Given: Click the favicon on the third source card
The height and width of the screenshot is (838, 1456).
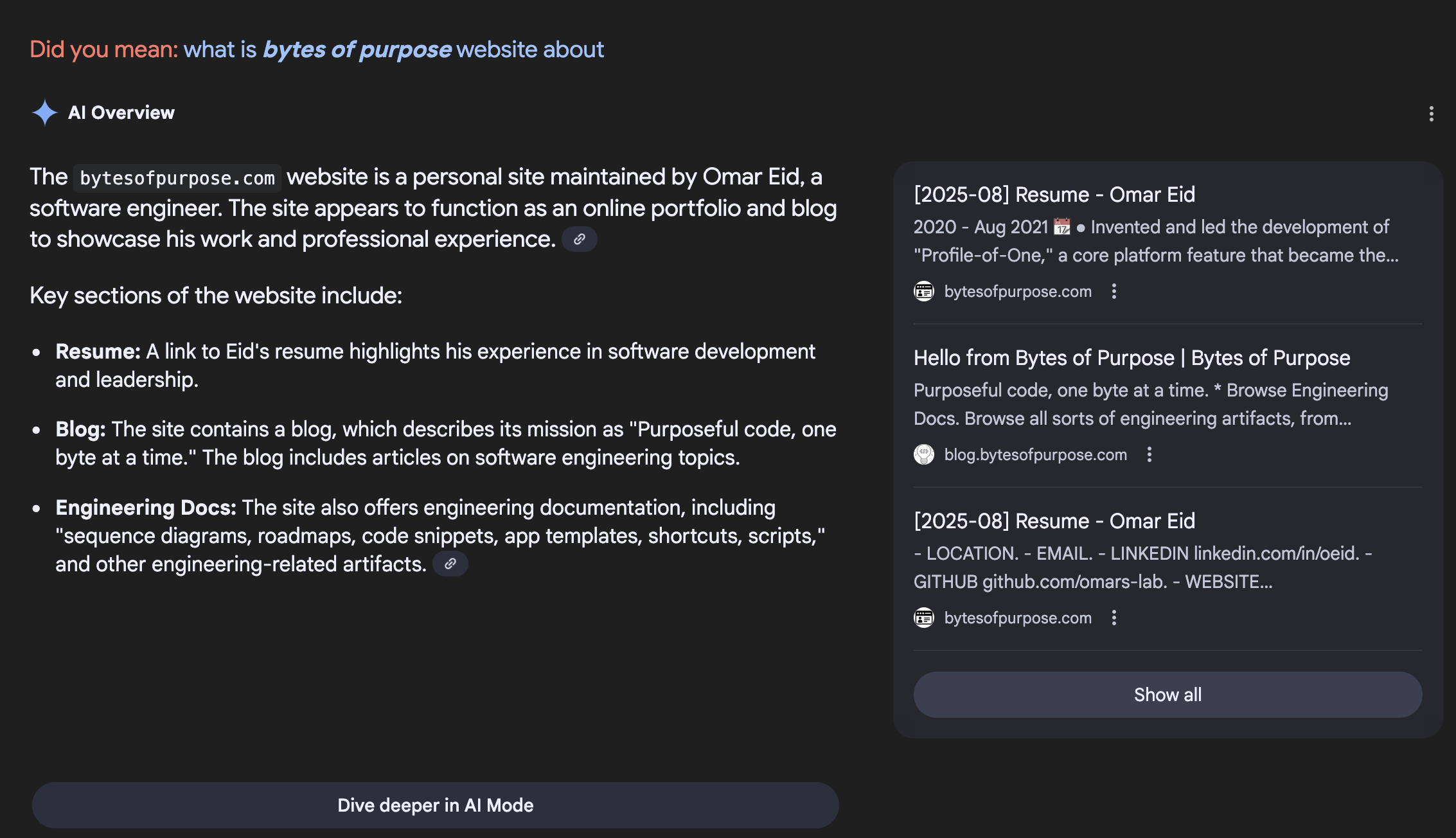Looking at the screenshot, I should (x=924, y=618).
